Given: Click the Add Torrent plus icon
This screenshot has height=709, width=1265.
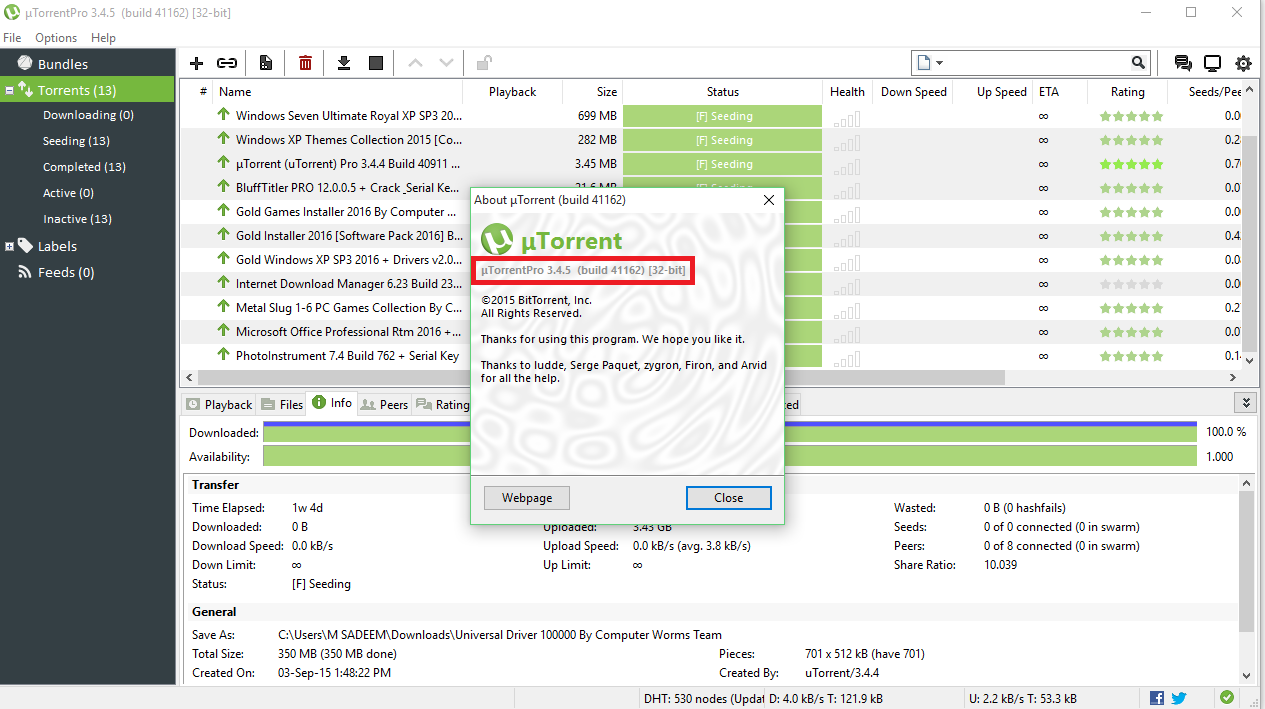Looking at the screenshot, I should [196, 63].
